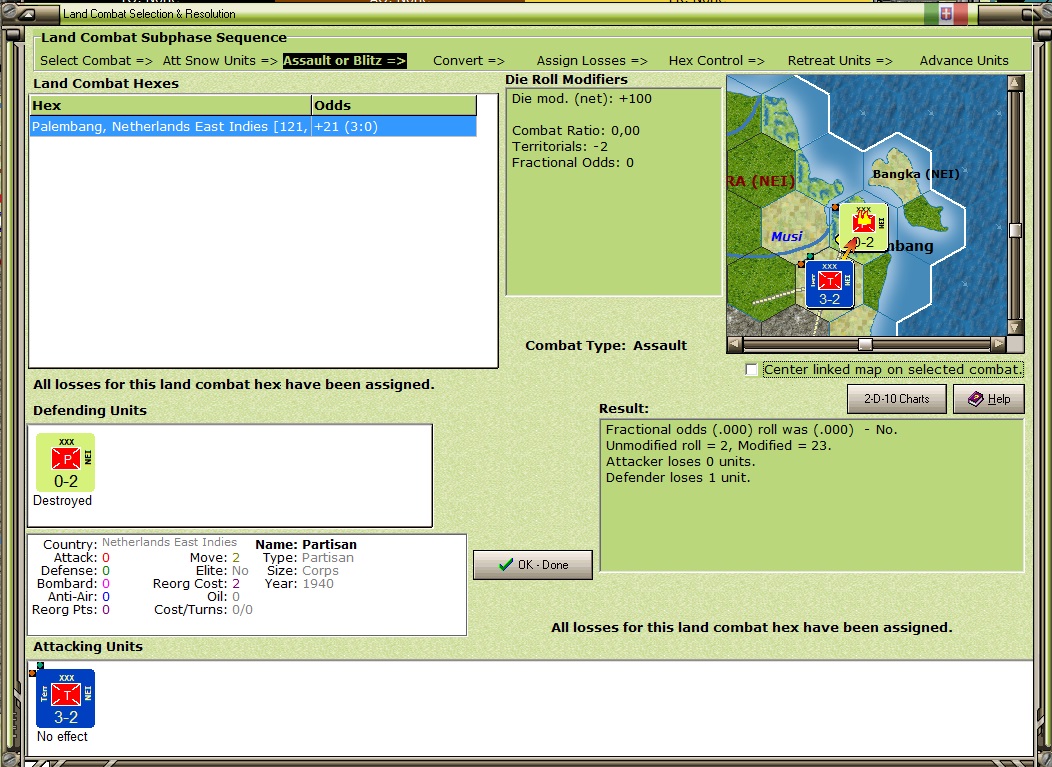Click the 'Unmodified roll = 2, Modified = 23.' result

coord(718,446)
